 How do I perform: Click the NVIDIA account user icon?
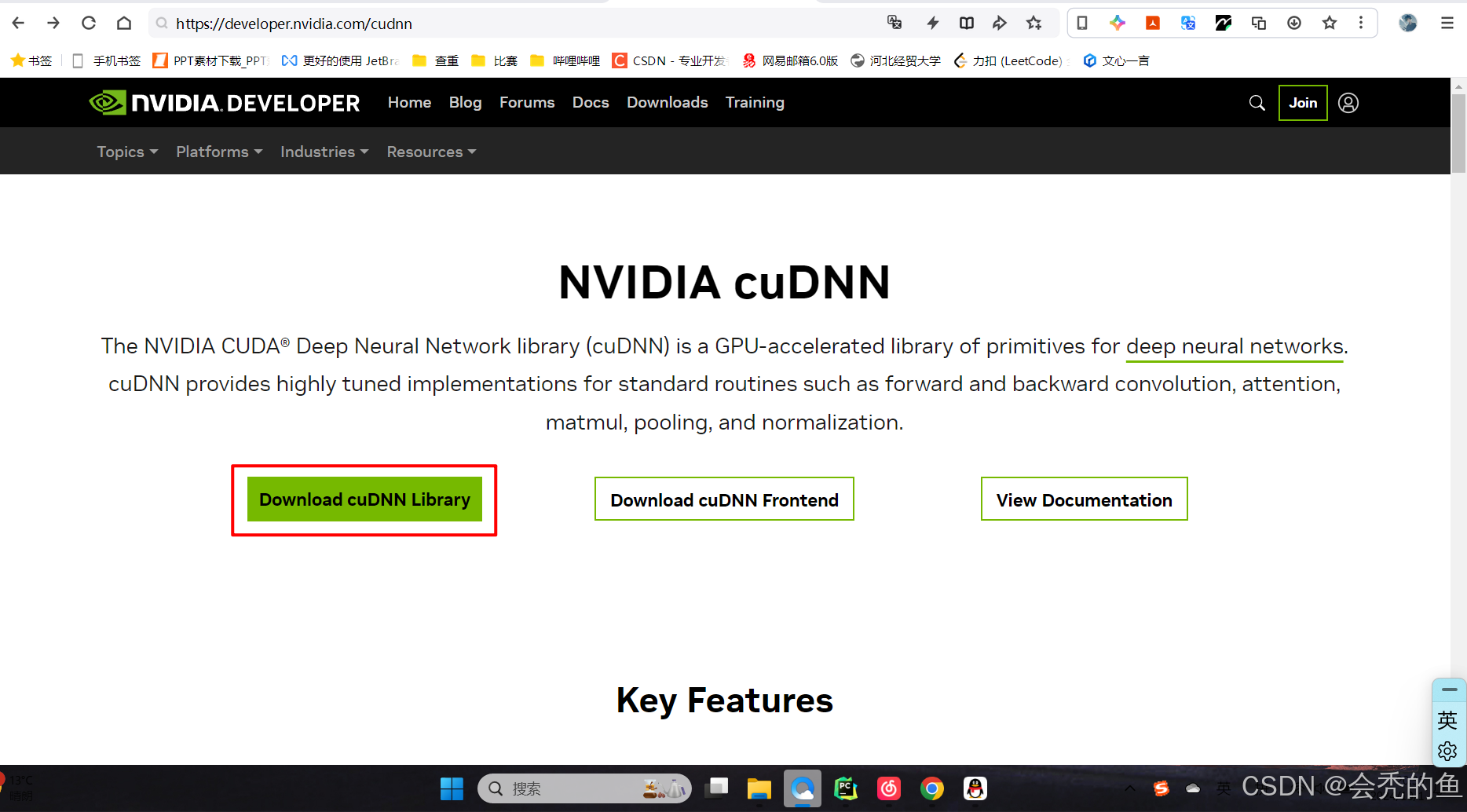click(1348, 103)
